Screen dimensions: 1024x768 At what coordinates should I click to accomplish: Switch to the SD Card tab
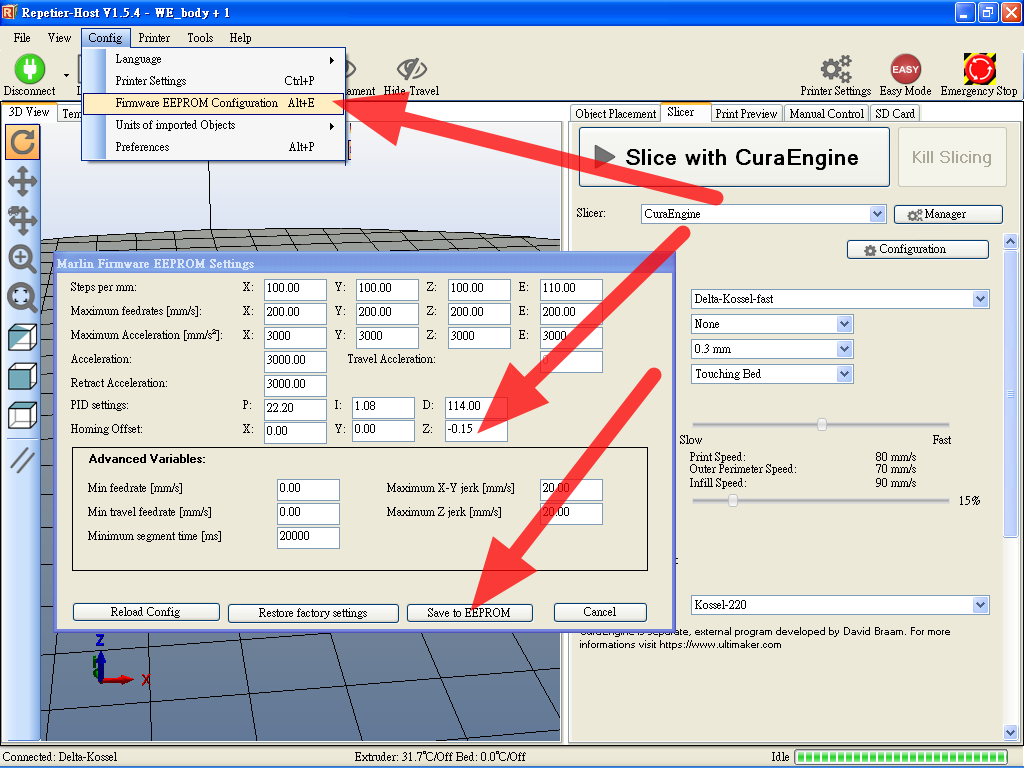point(895,114)
